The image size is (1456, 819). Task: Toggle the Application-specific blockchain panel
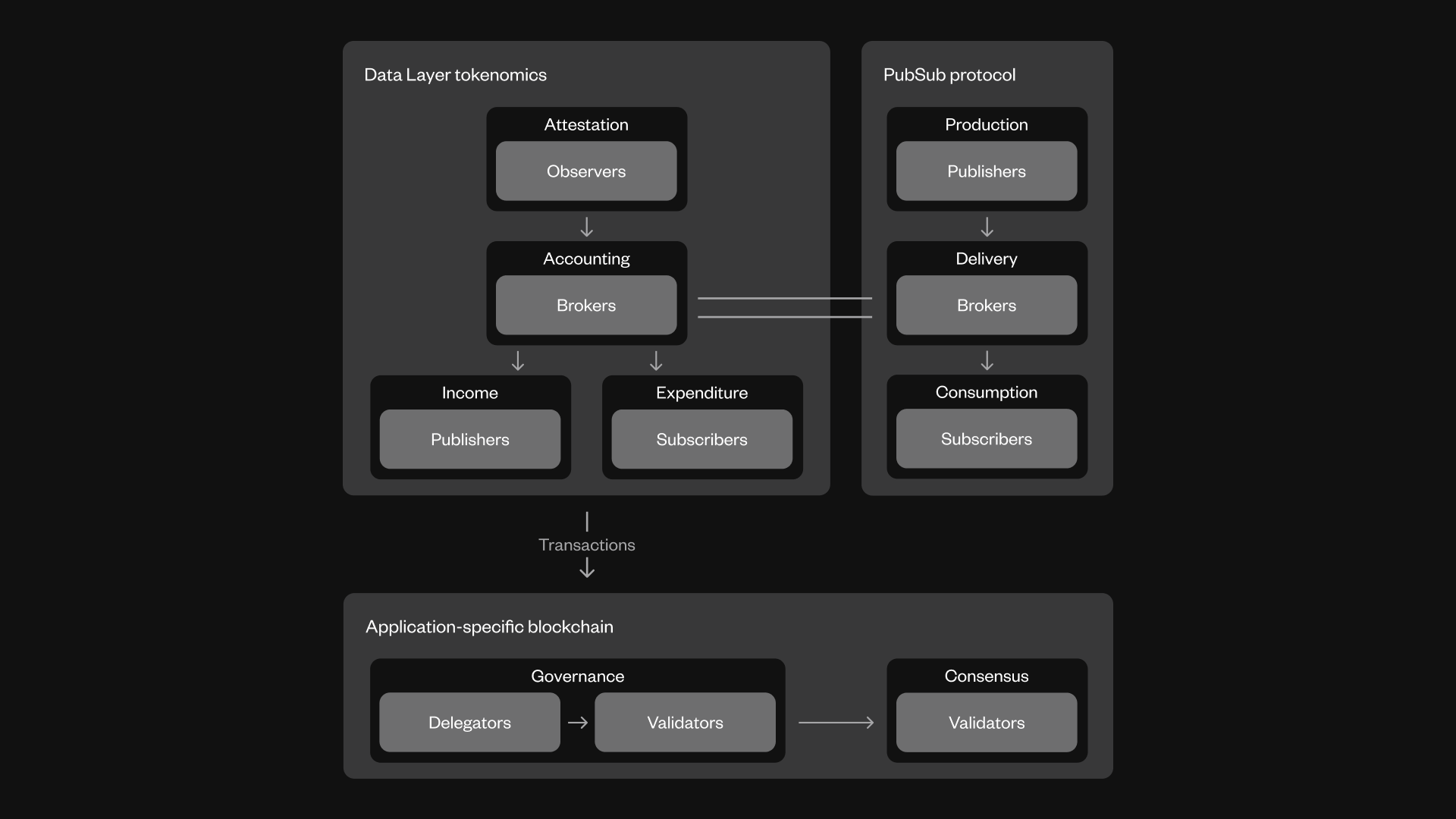tap(489, 625)
